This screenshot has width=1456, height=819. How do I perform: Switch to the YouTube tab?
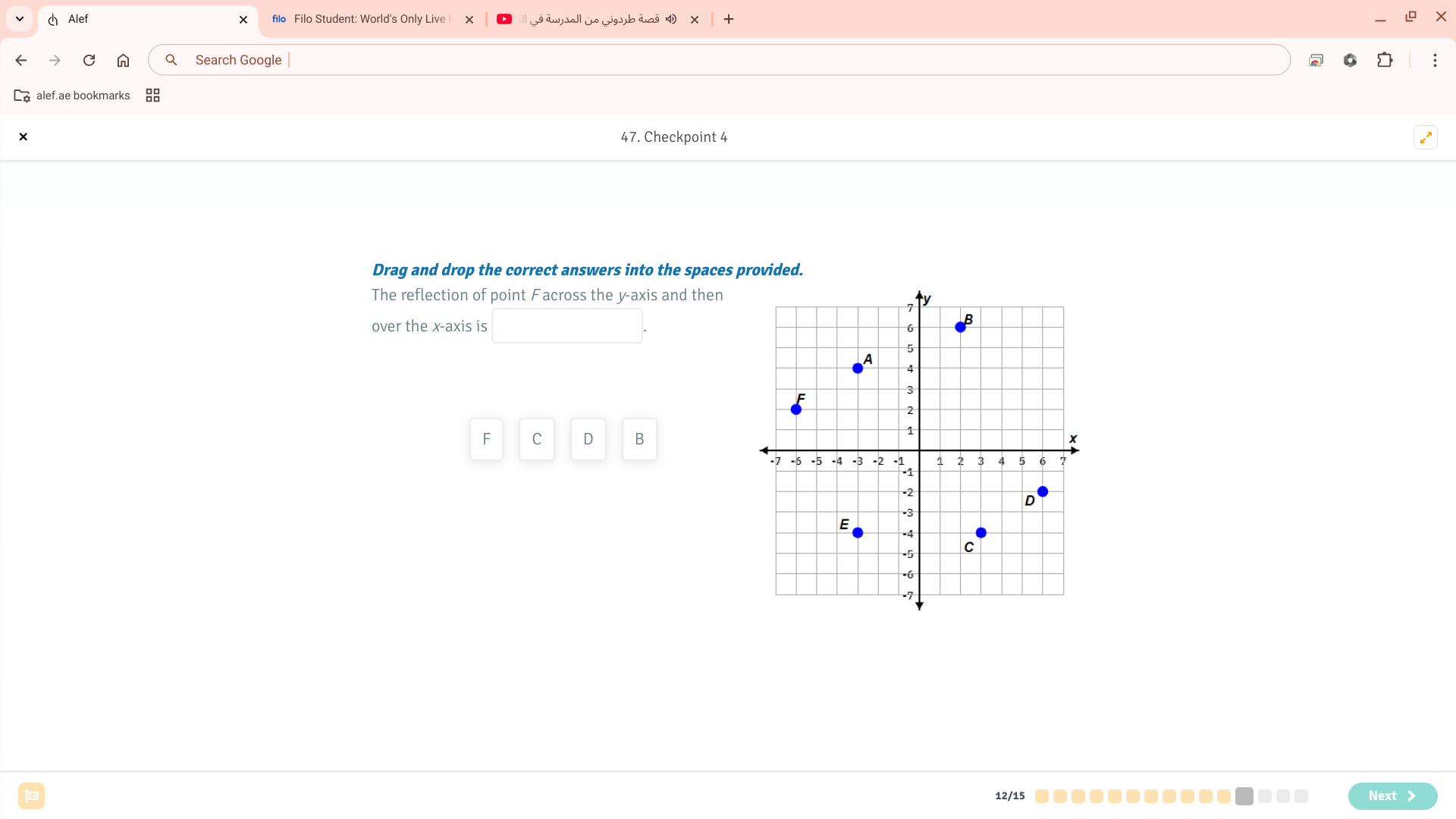591,19
